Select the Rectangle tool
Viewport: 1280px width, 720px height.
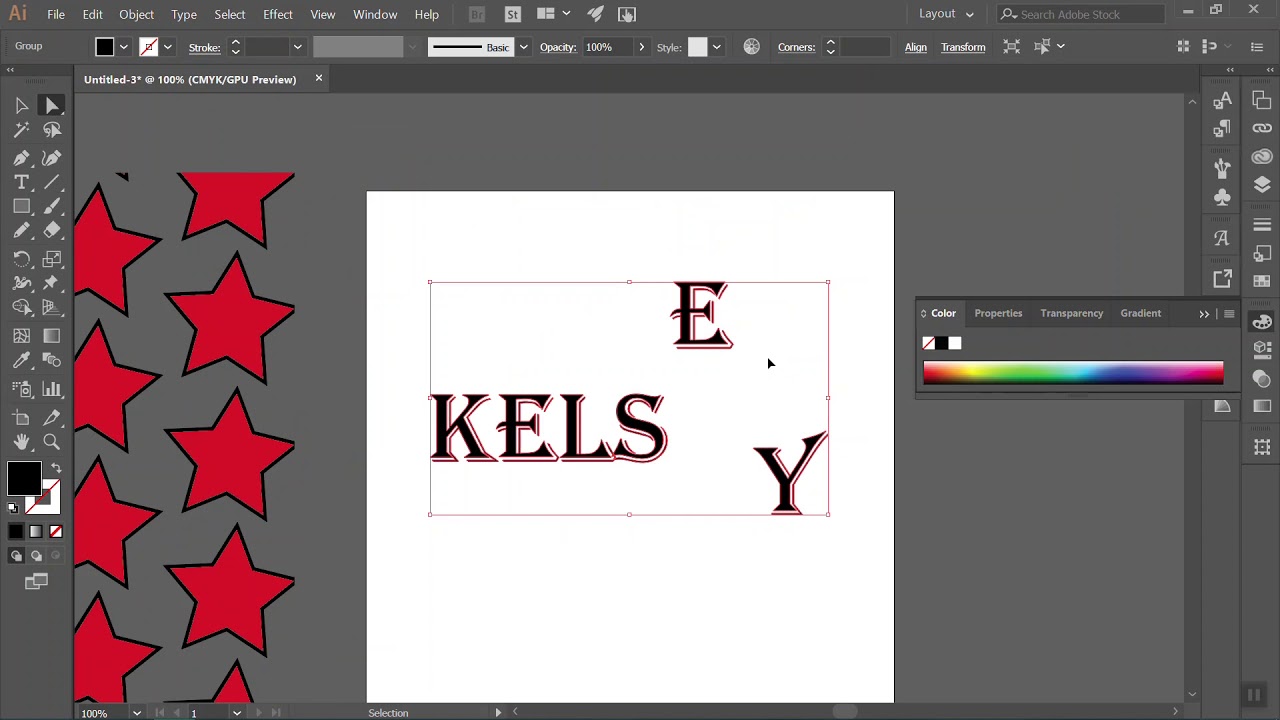21,206
